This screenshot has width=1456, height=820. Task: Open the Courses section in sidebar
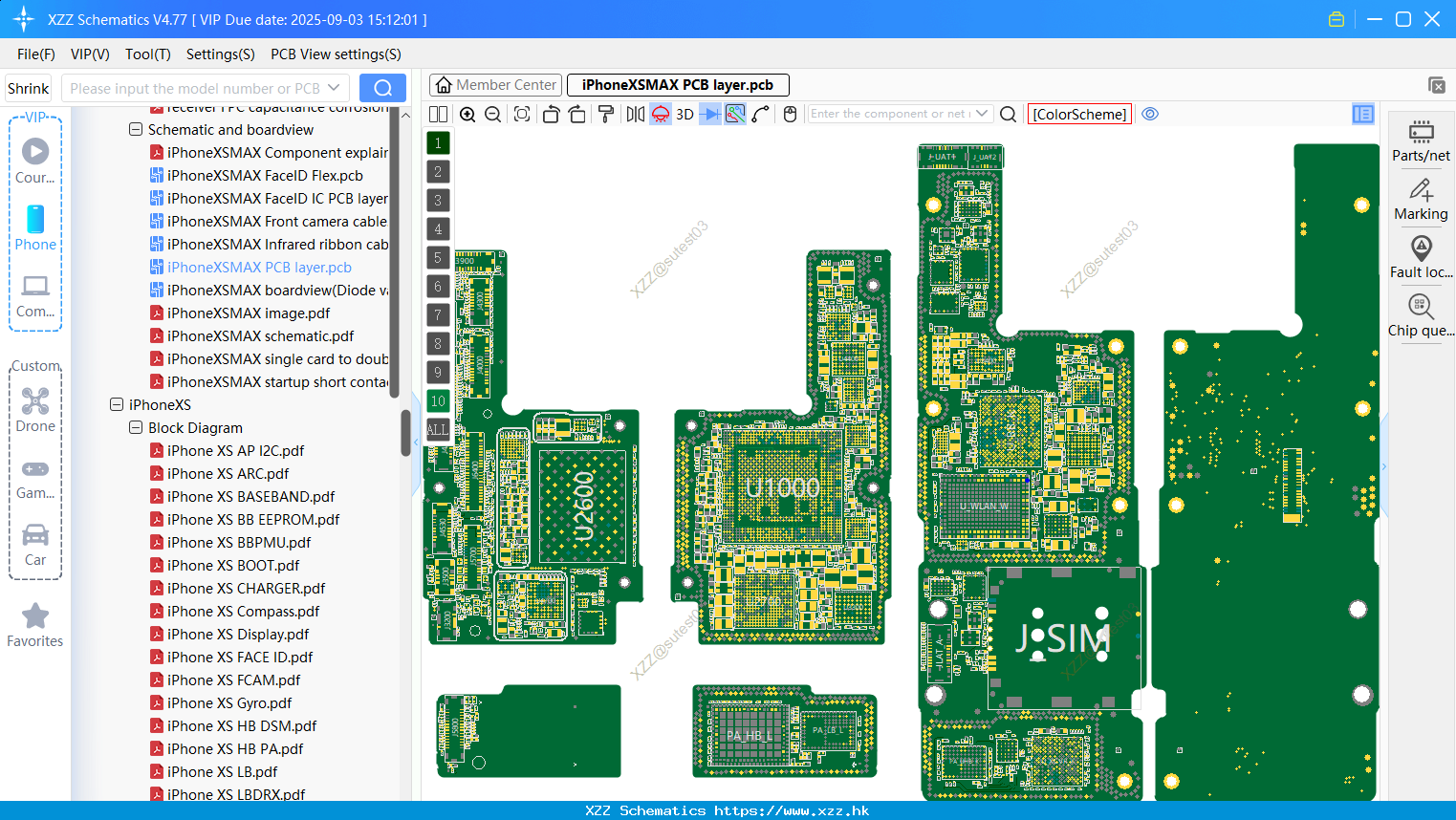click(35, 162)
